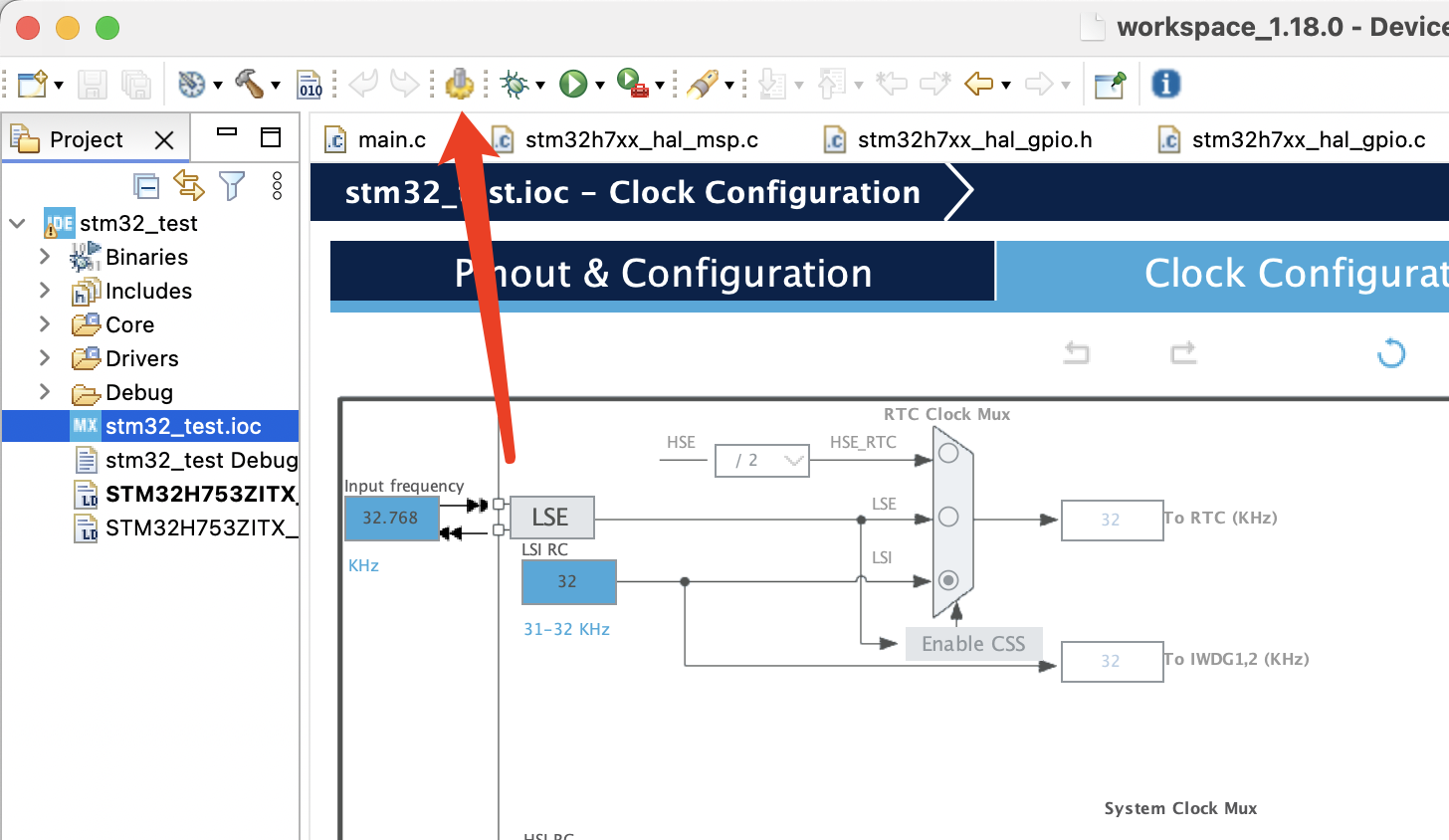Open the hammer Build dropdown arrow
This screenshot has width=1449, height=840.
point(276,86)
